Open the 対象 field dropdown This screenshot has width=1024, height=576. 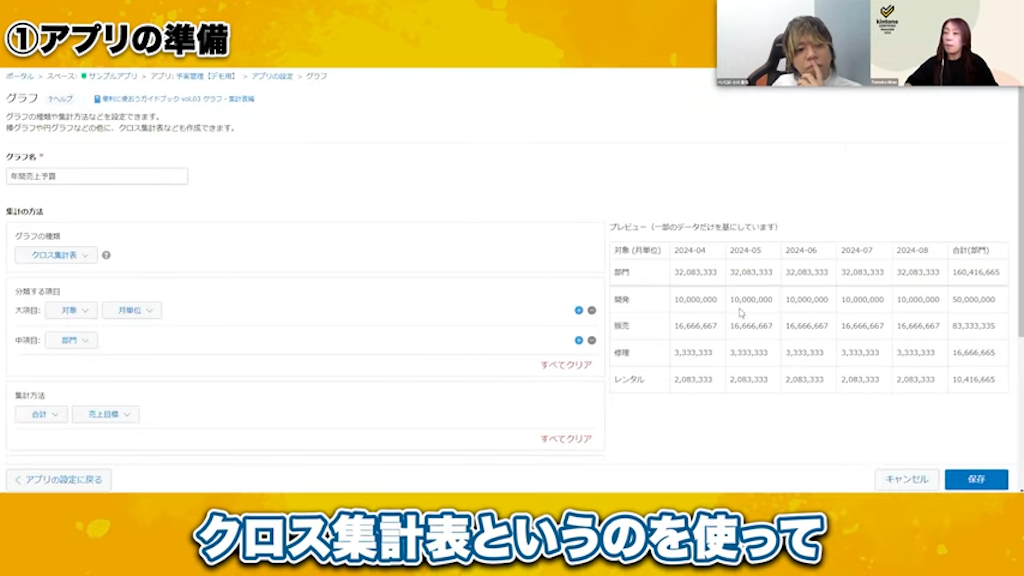pyautogui.click(x=71, y=311)
